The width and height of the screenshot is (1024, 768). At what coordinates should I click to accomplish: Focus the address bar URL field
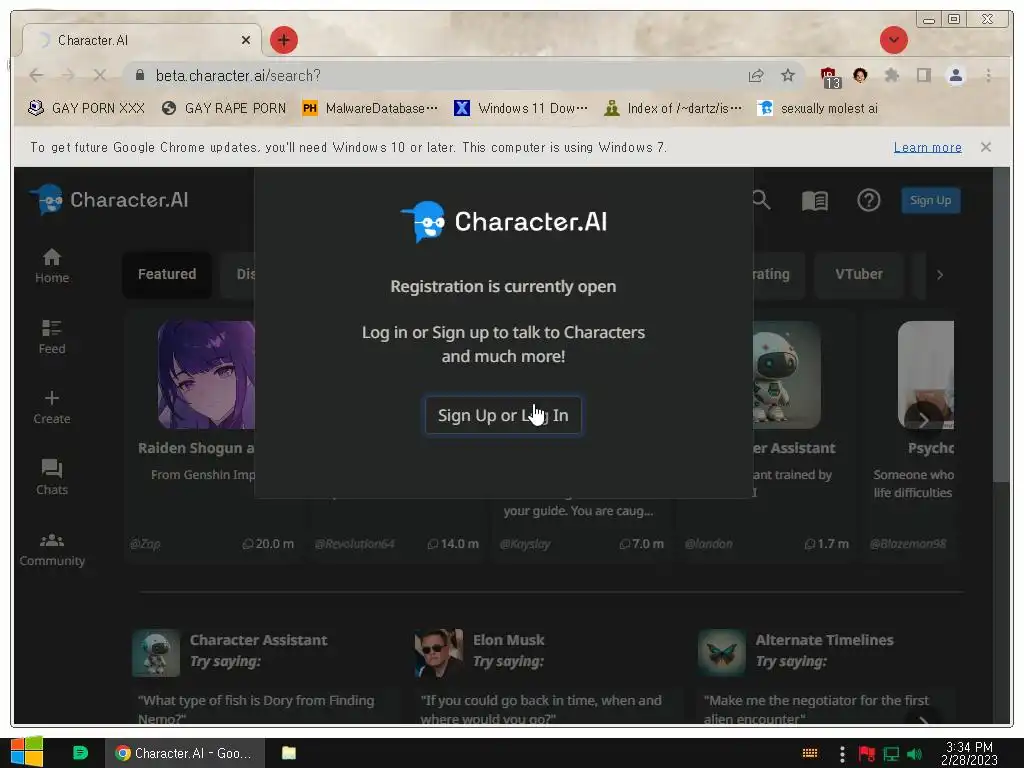tap(444, 76)
